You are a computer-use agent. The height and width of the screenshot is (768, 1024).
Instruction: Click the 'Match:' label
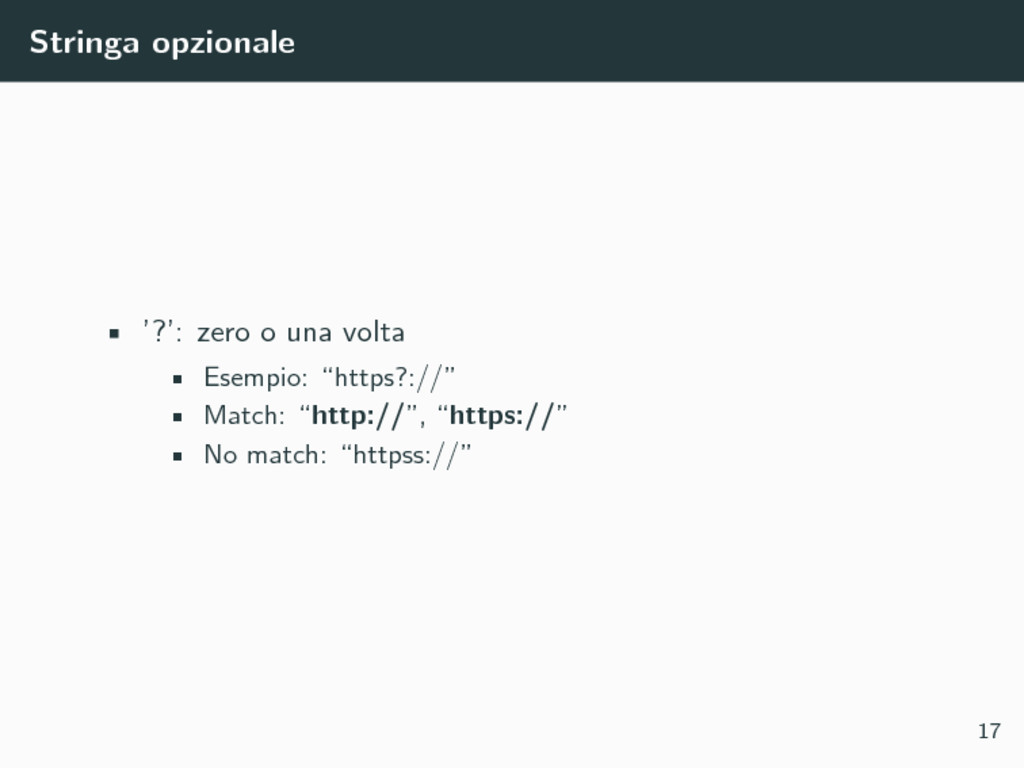(244, 416)
